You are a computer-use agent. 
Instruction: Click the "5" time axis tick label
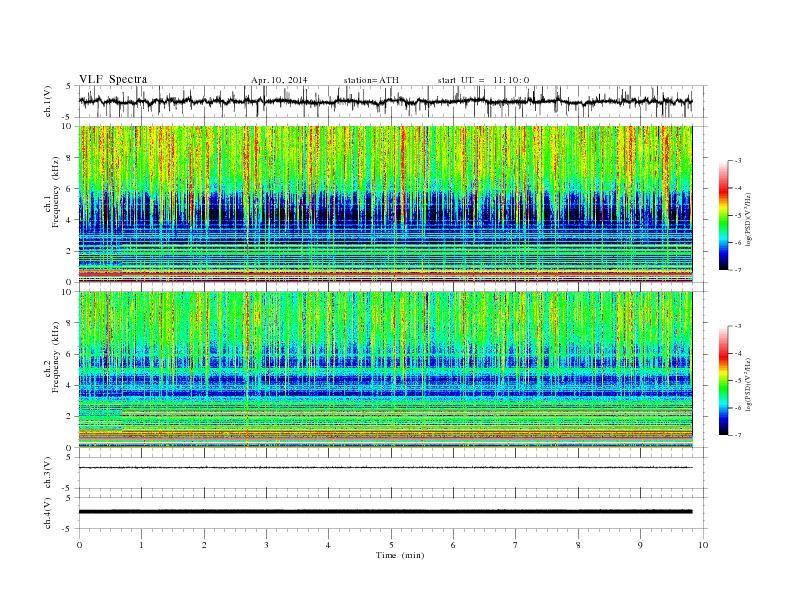click(x=391, y=545)
